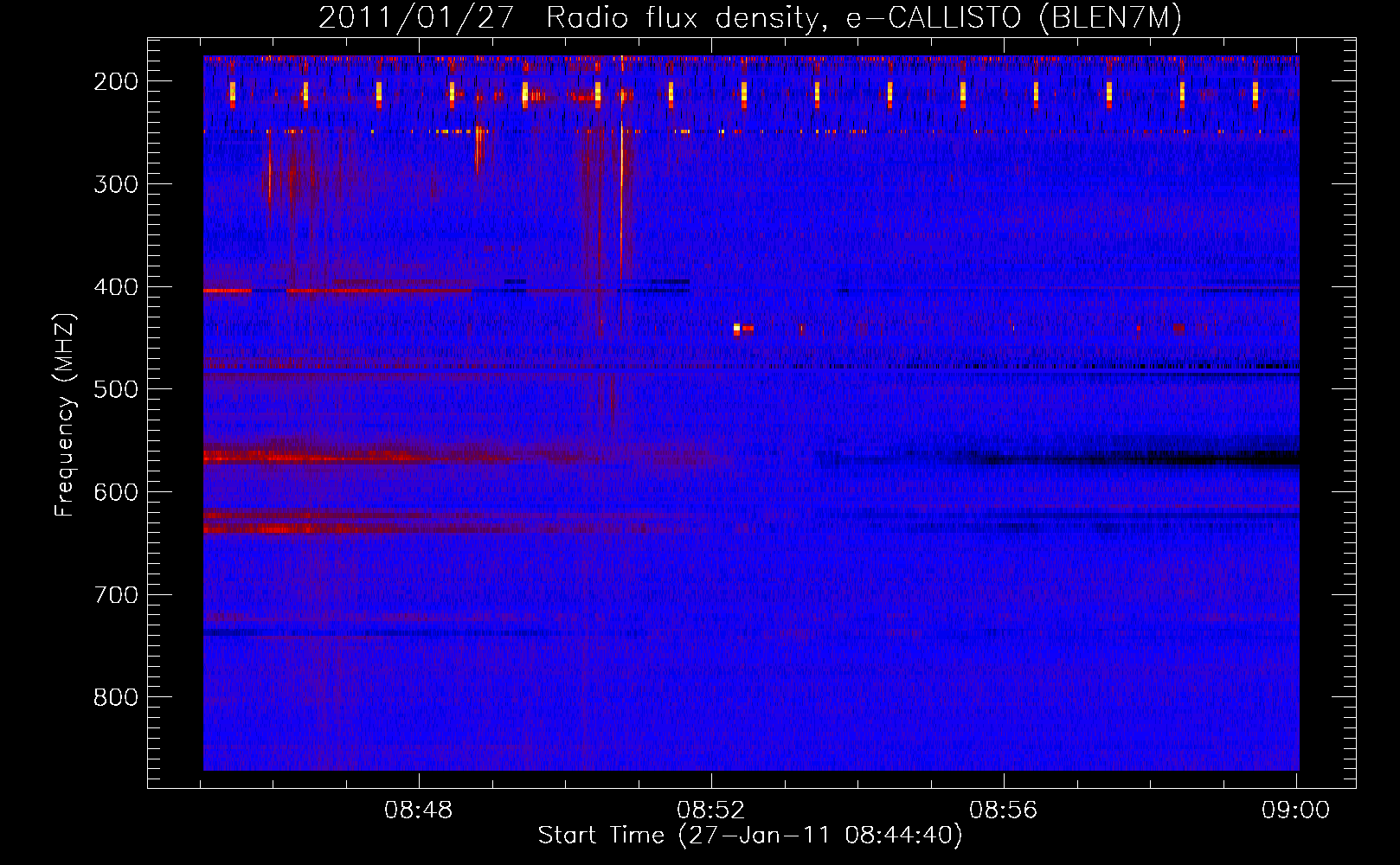Select the 800 frequency tick label
Screen dimensions: 1400x865
coord(116,697)
